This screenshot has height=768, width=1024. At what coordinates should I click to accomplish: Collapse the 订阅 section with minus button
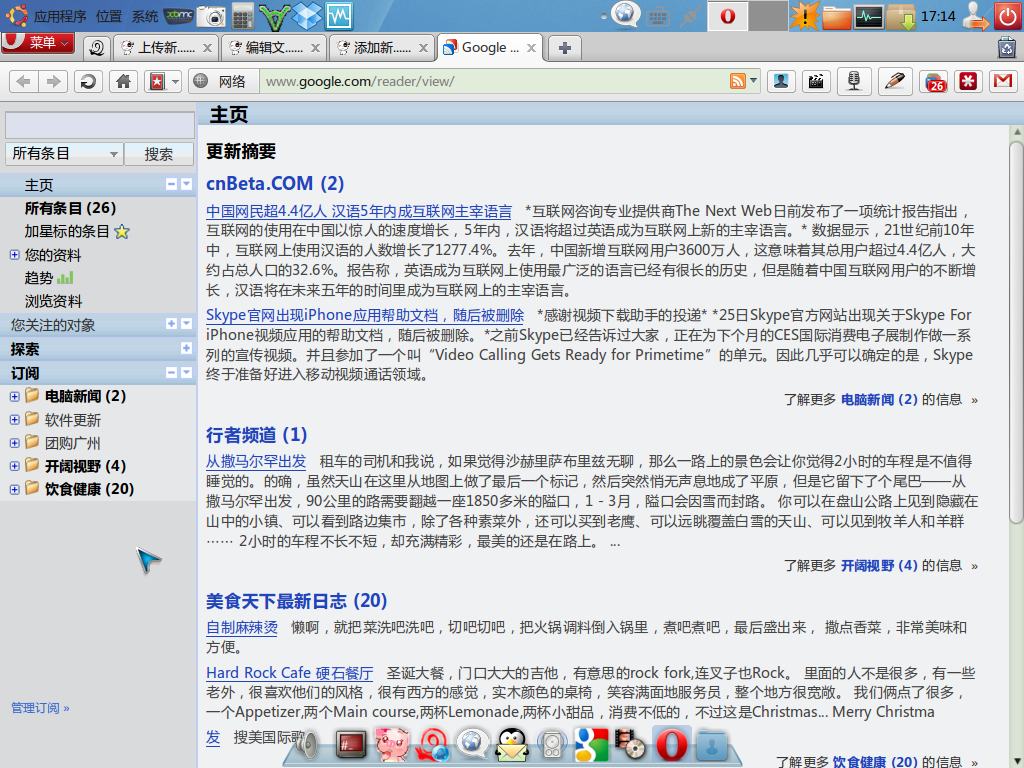pyautogui.click(x=171, y=373)
